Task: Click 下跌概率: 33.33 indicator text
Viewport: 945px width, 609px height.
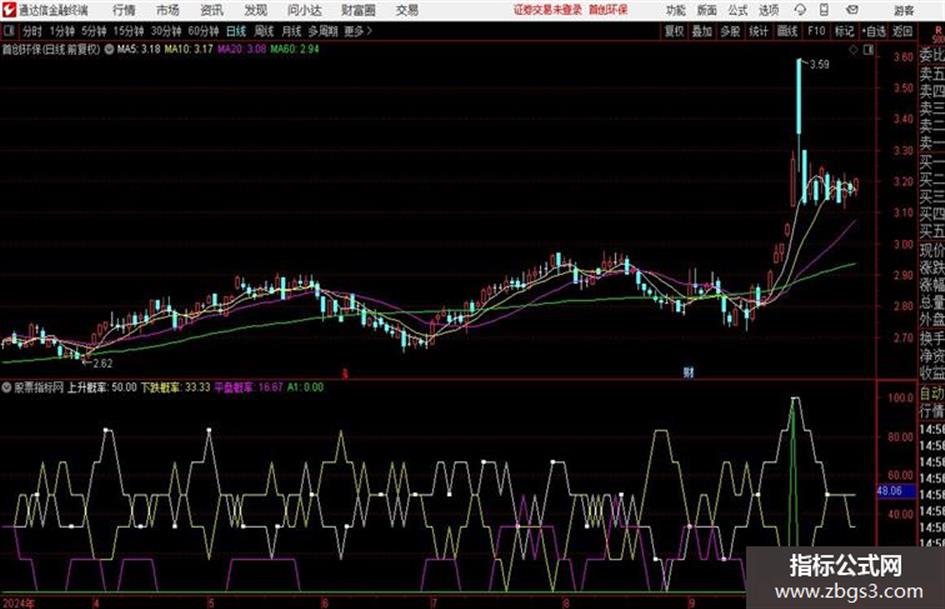Action: (175, 388)
